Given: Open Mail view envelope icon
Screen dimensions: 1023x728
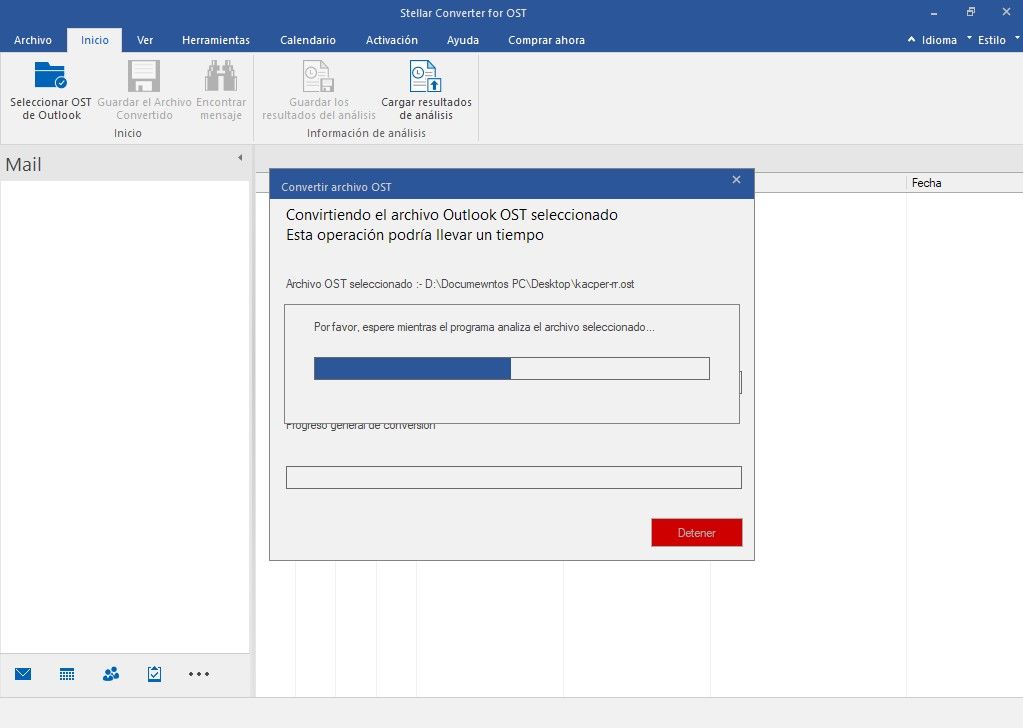Looking at the screenshot, I should (23, 674).
